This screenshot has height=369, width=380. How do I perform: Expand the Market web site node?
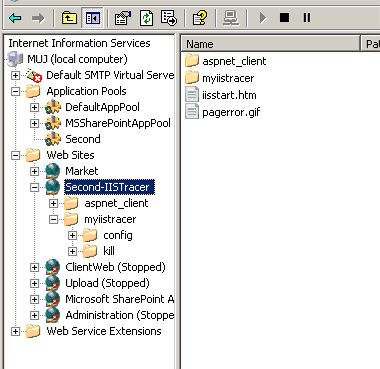pos(34,171)
